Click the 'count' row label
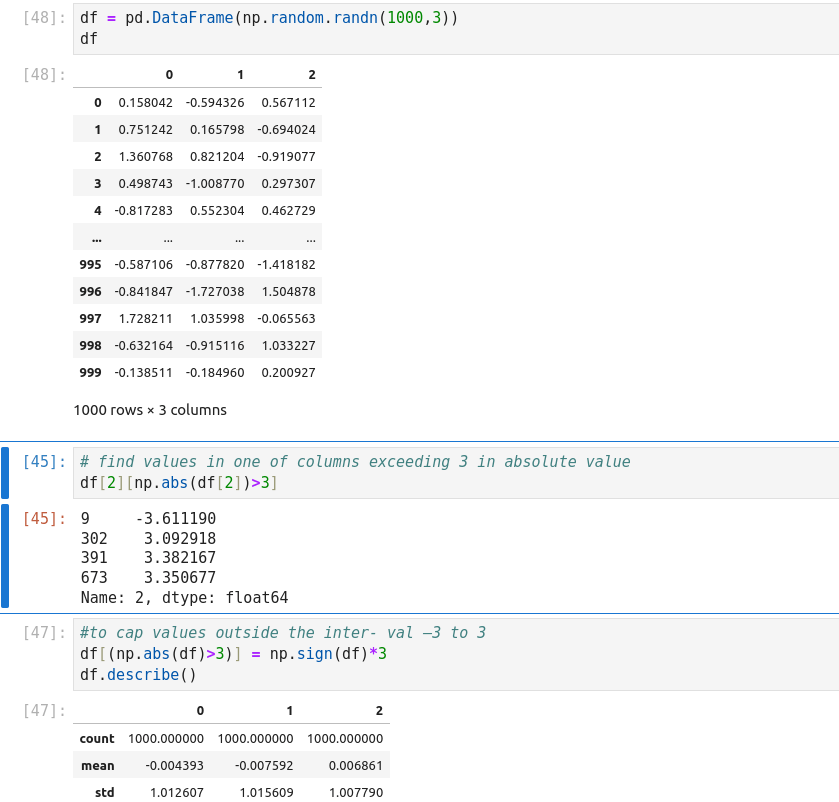This screenshot has width=839, height=802. point(97,738)
